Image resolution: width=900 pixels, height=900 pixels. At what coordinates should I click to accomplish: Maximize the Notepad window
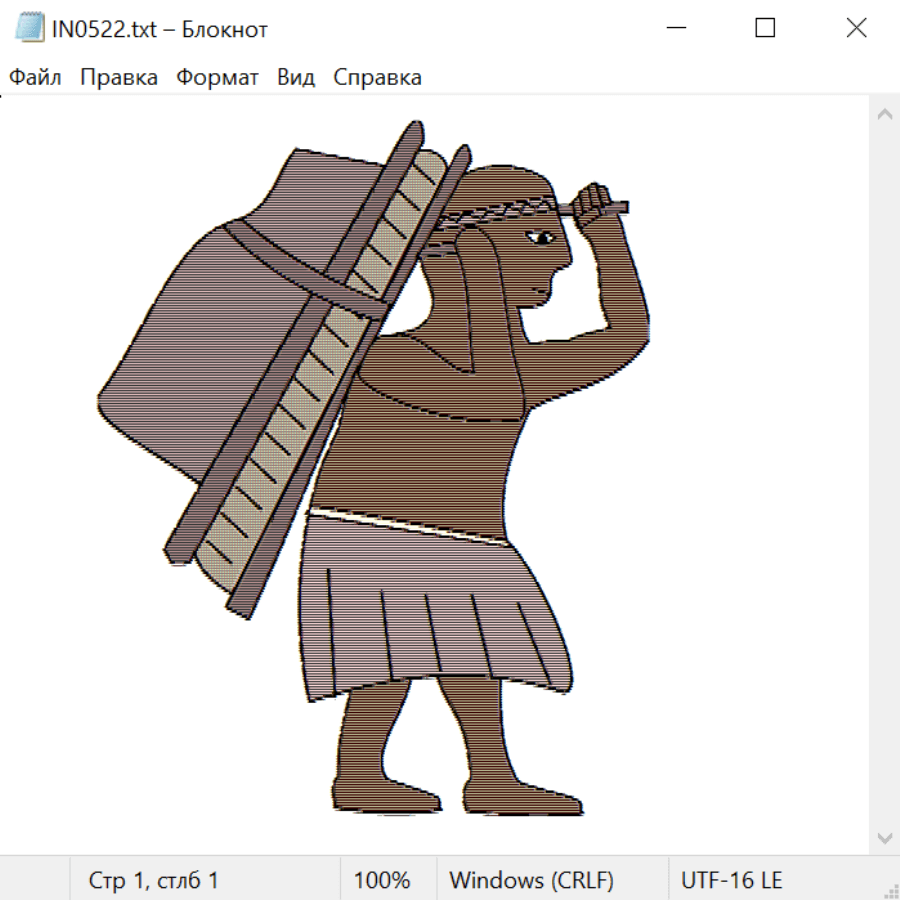765,28
